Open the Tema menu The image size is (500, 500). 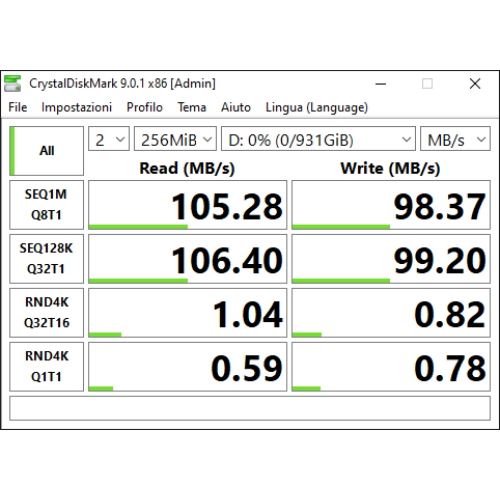(x=192, y=107)
